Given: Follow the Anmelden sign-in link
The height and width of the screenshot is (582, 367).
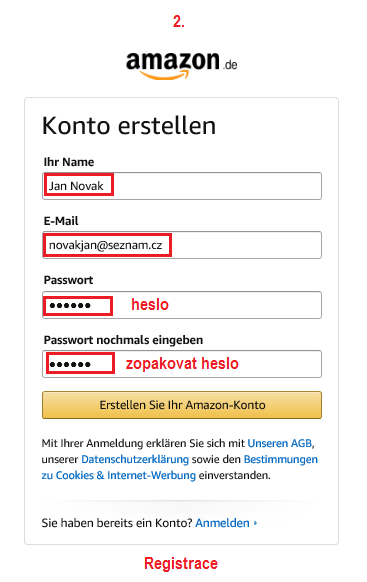Looking at the screenshot, I should point(223,523).
